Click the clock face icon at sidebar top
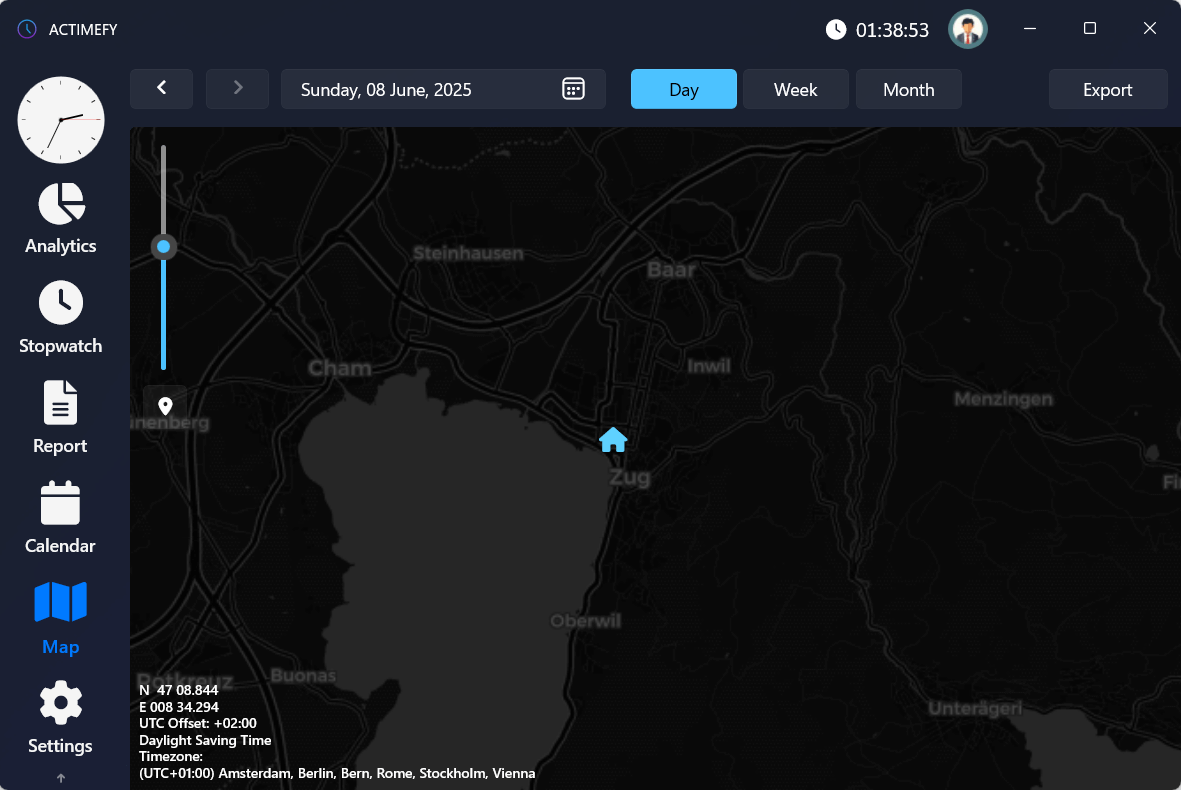The image size is (1181, 790). [60, 120]
